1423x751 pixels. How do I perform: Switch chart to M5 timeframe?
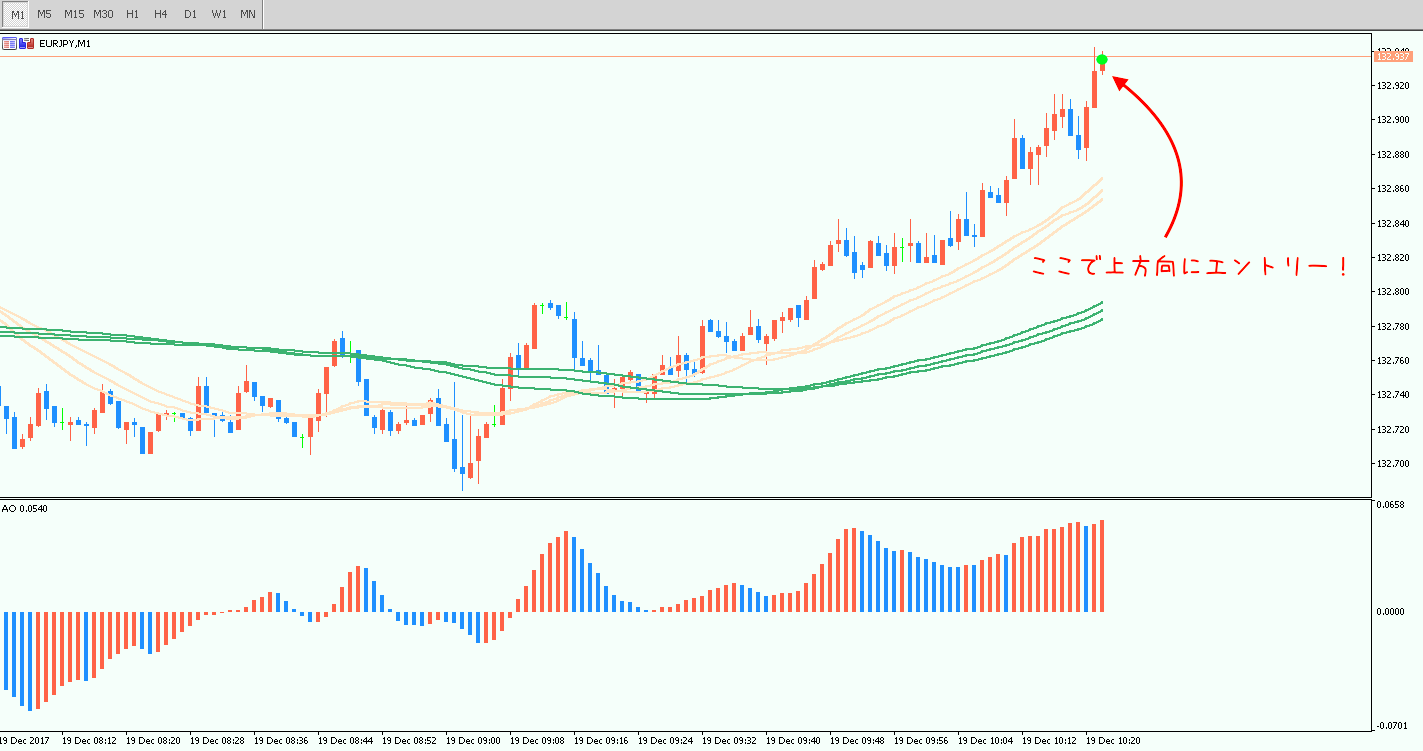click(45, 14)
